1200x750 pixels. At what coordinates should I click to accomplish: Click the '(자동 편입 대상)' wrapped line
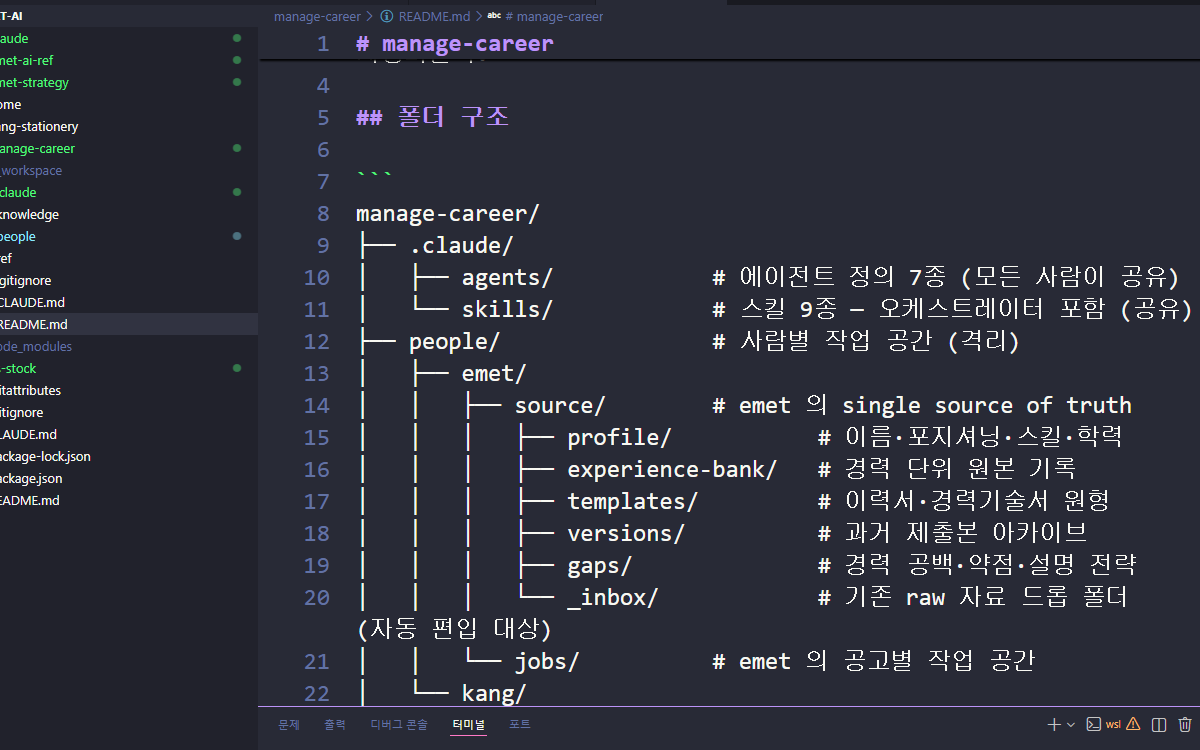(454, 629)
